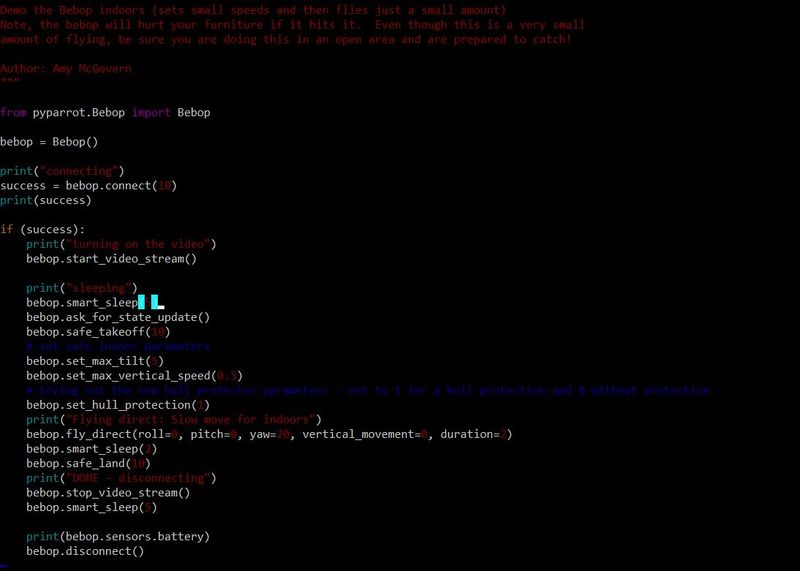Select the bebop.set_hull_protection line
Image resolution: width=800 pixels, height=571 pixels.
(117, 405)
